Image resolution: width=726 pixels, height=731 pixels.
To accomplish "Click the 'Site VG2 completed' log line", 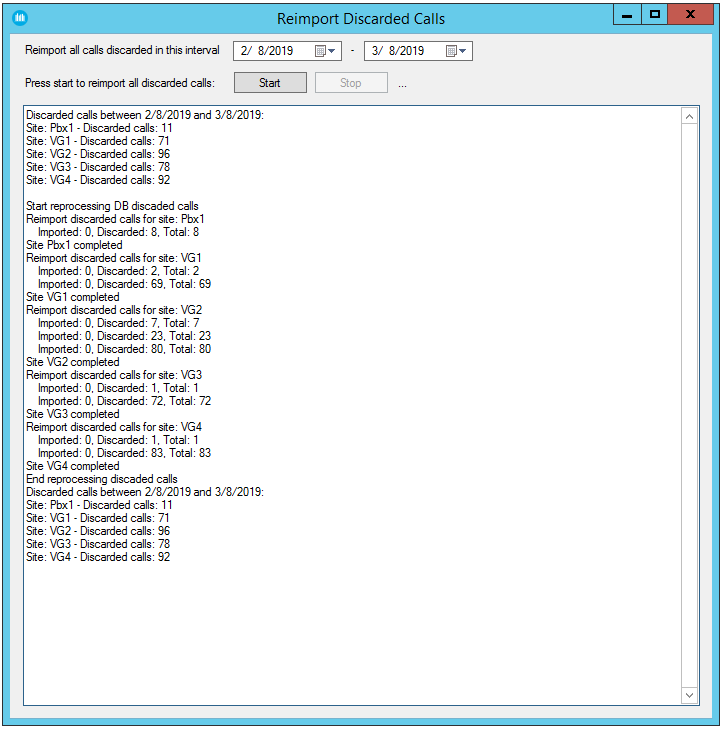I will pyautogui.click(x=74, y=362).
